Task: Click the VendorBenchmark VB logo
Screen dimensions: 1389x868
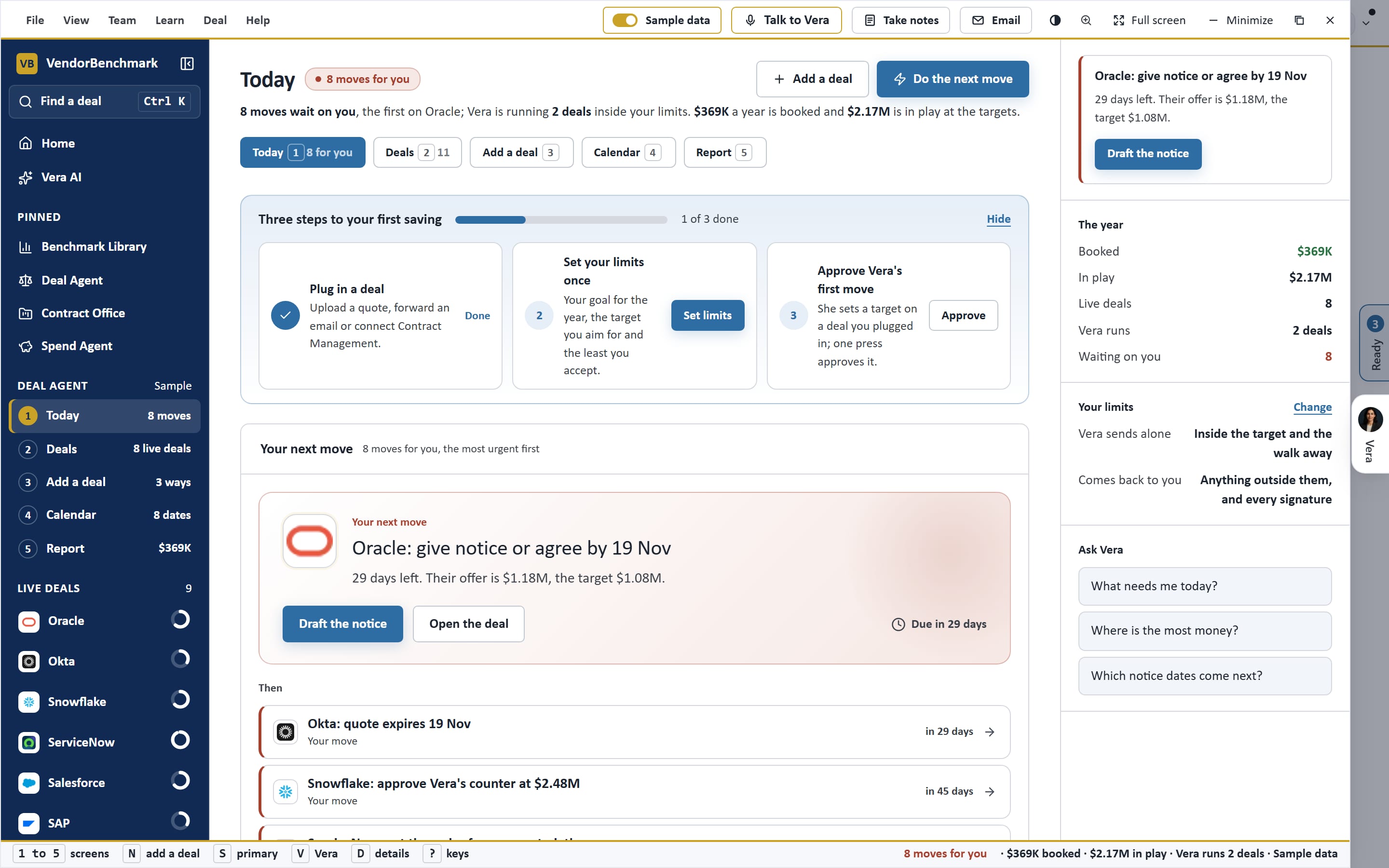Action: pos(27,63)
